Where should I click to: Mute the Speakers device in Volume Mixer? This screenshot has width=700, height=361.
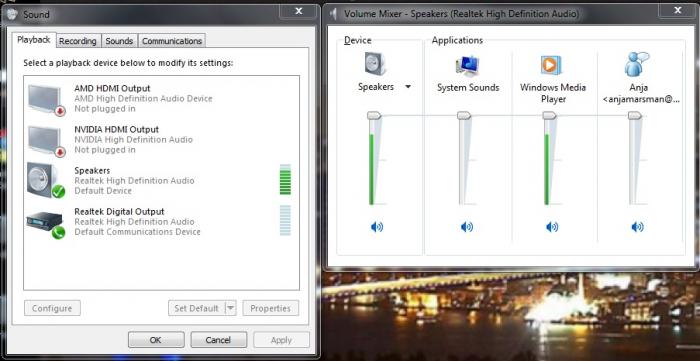pyautogui.click(x=376, y=228)
